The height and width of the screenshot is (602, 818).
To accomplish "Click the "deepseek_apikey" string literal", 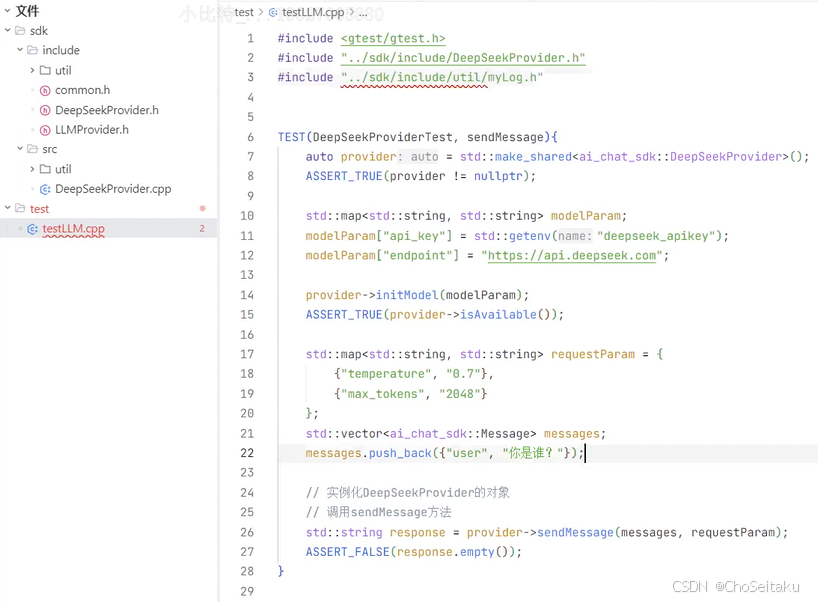I will tap(656, 236).
